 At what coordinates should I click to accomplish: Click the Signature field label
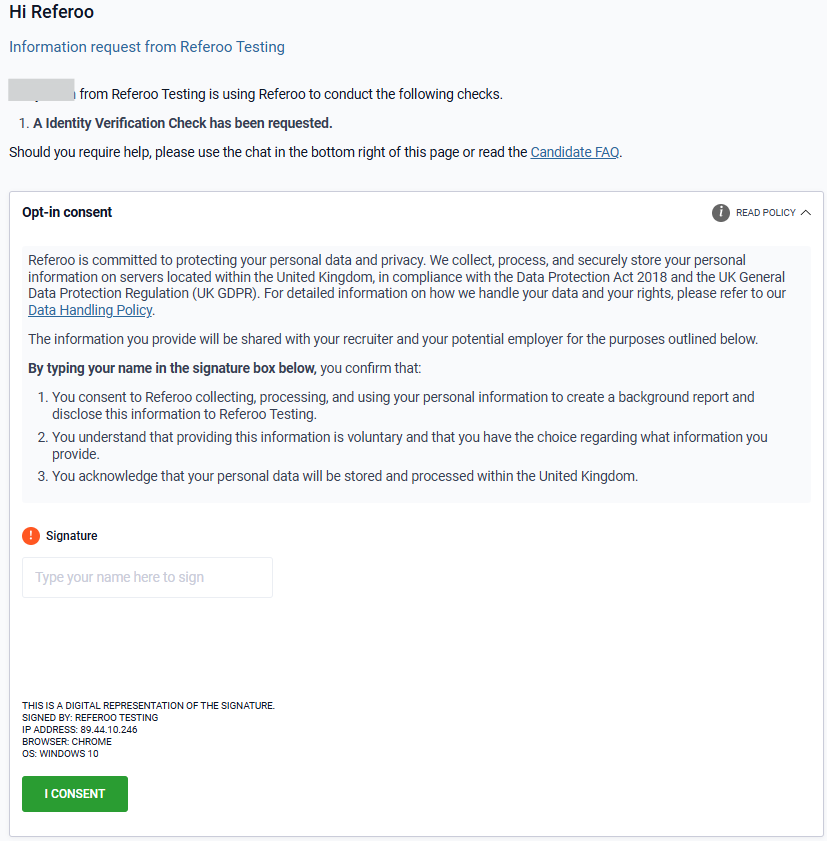(x=72, y=536)
